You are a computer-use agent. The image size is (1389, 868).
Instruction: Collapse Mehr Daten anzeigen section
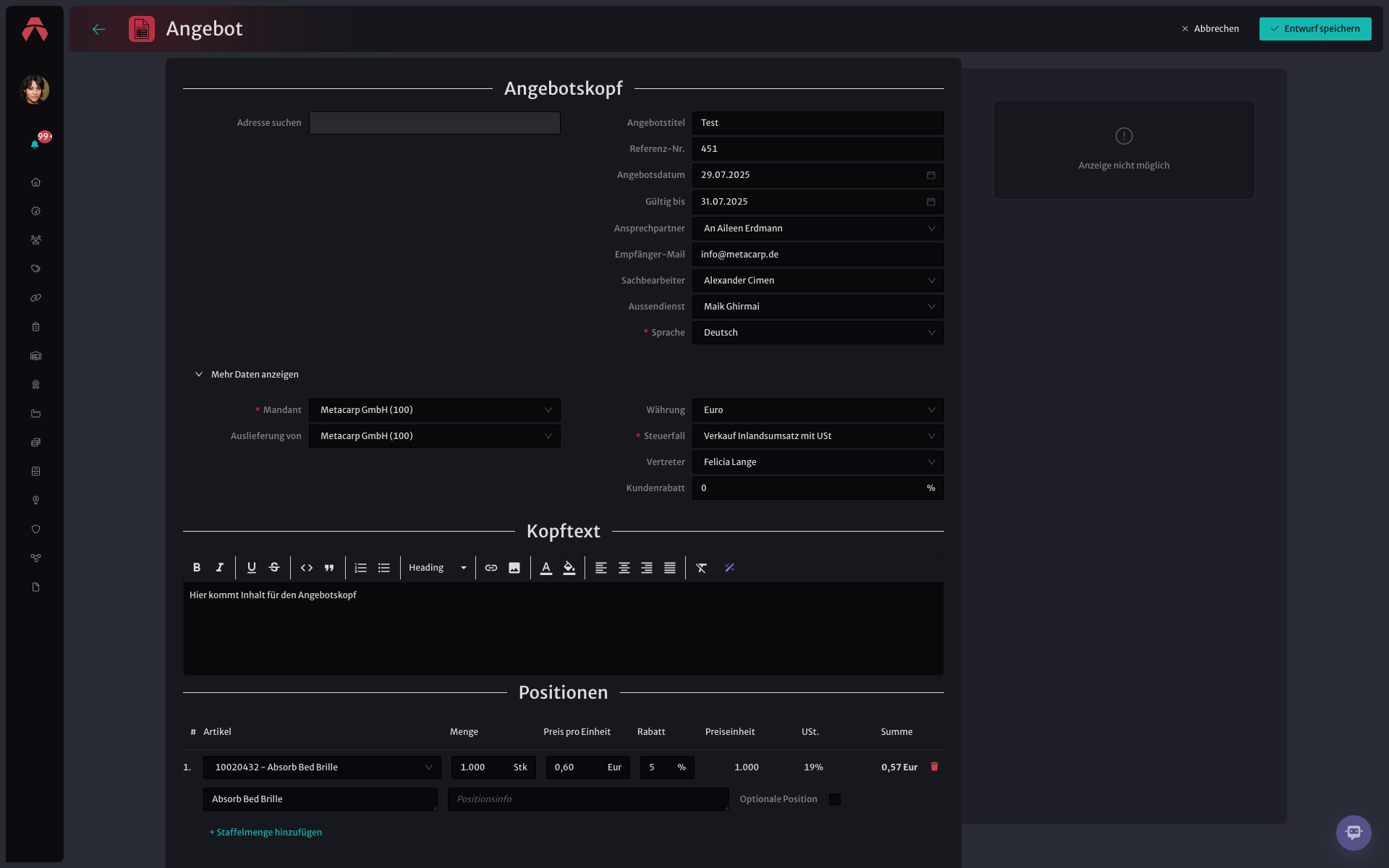point(247,375)
